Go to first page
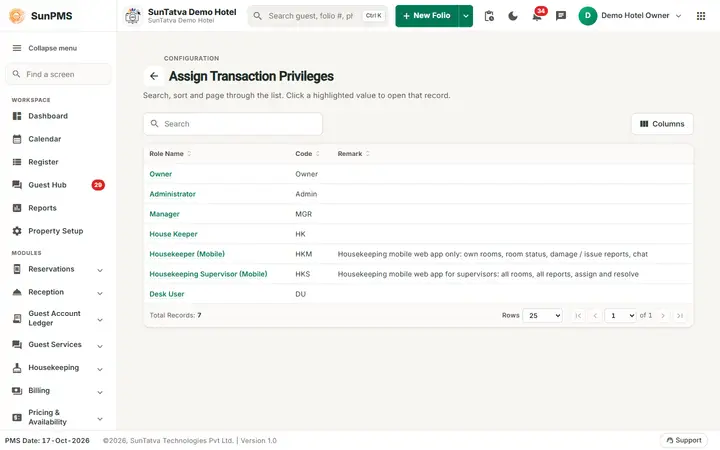This screenshot has width=720, height=450. coord(578,315)
